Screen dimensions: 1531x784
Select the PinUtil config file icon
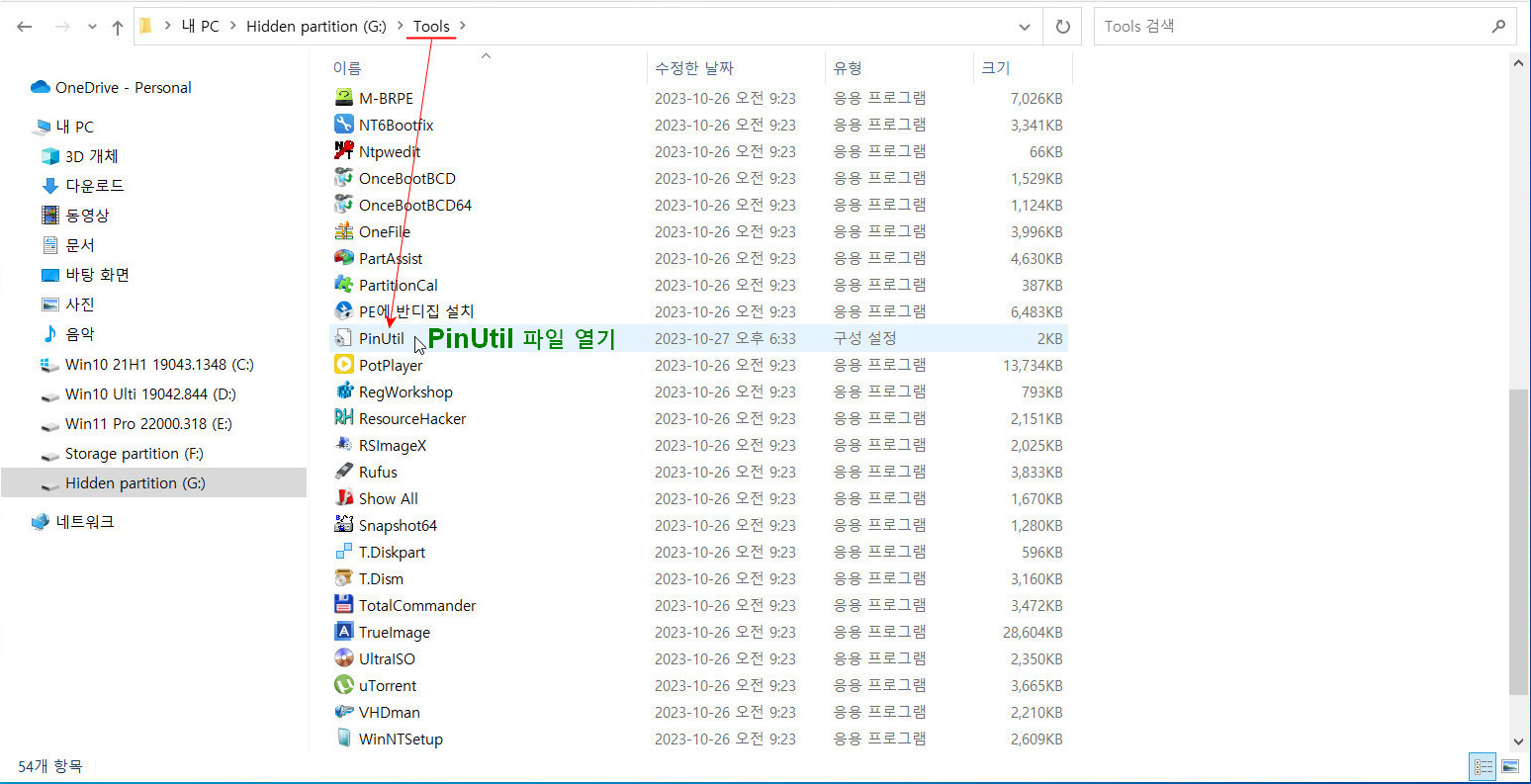click(343, 338)
